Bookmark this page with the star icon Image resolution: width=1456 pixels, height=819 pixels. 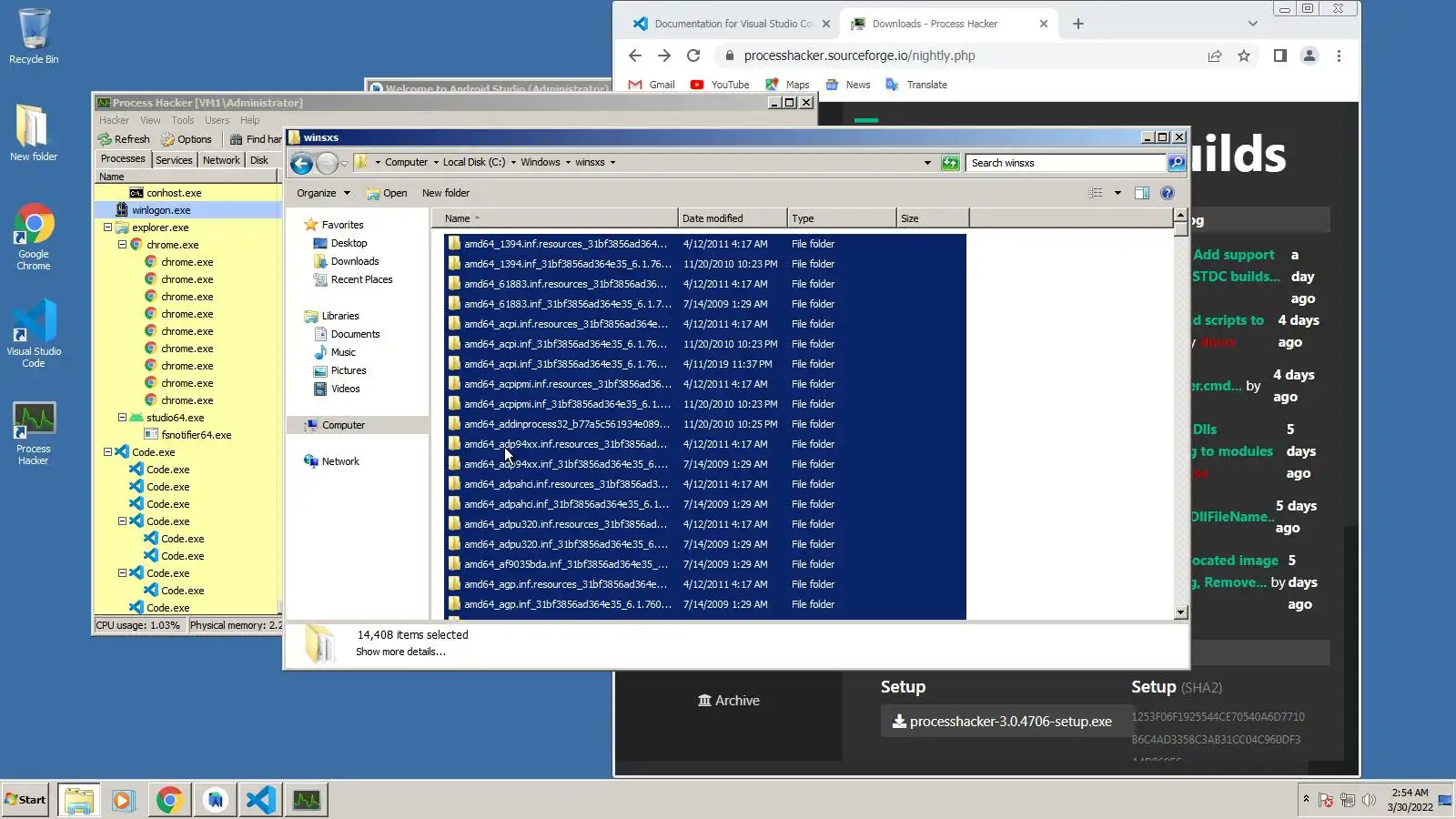pyautogui.click(x=1244, y=56)
